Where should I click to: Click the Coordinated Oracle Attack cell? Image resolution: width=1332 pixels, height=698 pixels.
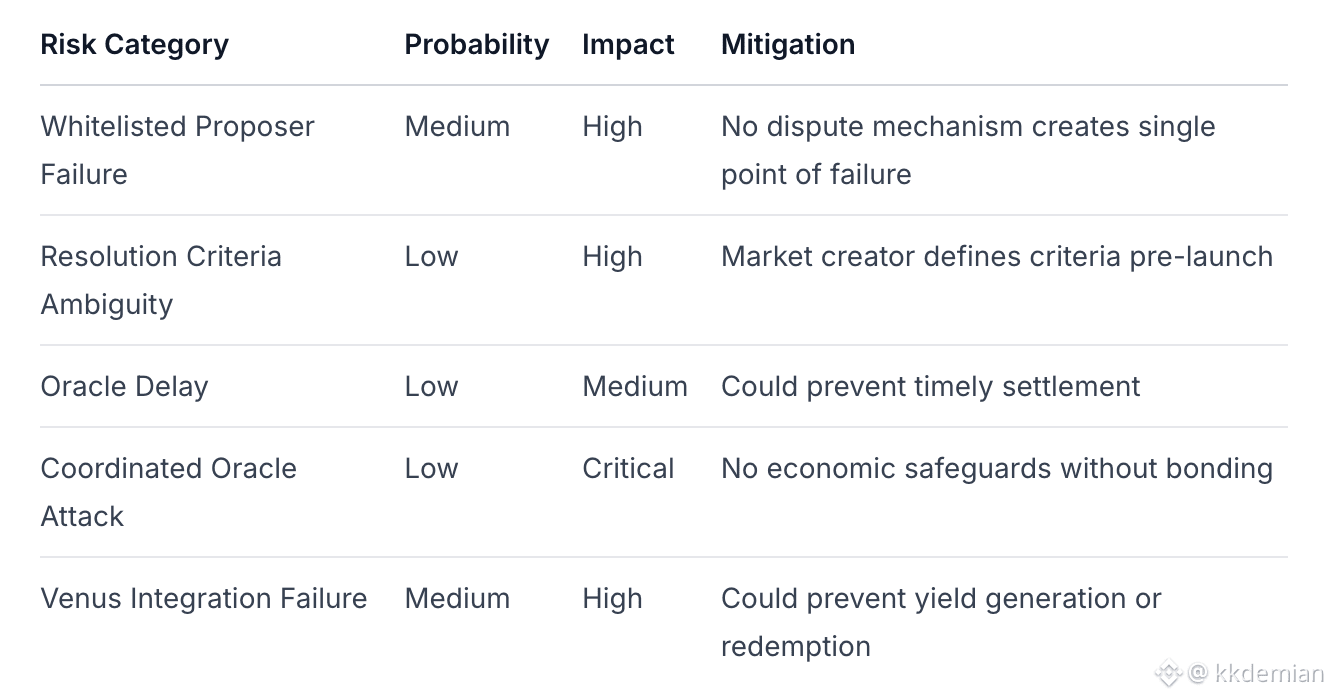[x=168, y=492]
